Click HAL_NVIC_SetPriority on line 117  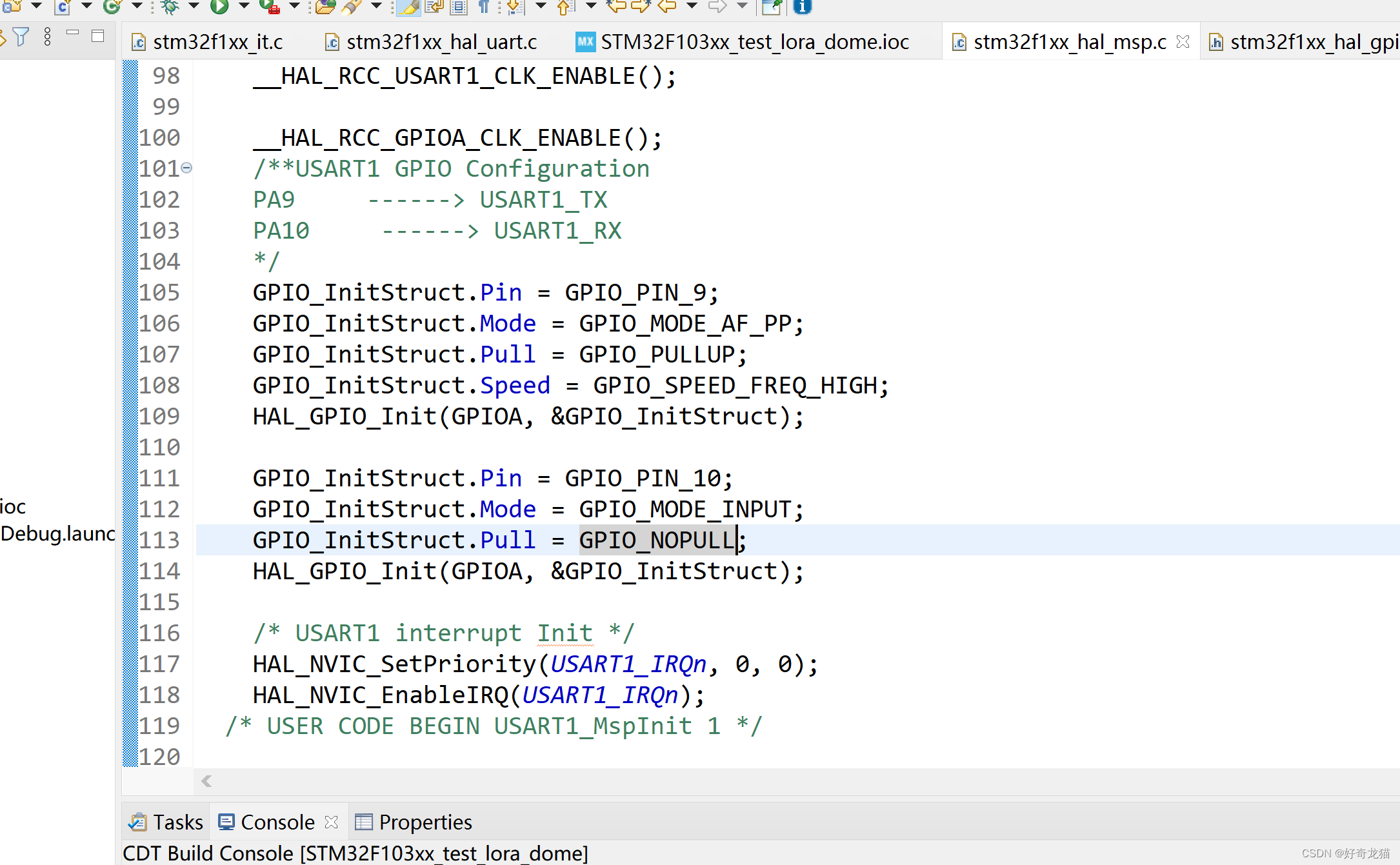point(395,664)
